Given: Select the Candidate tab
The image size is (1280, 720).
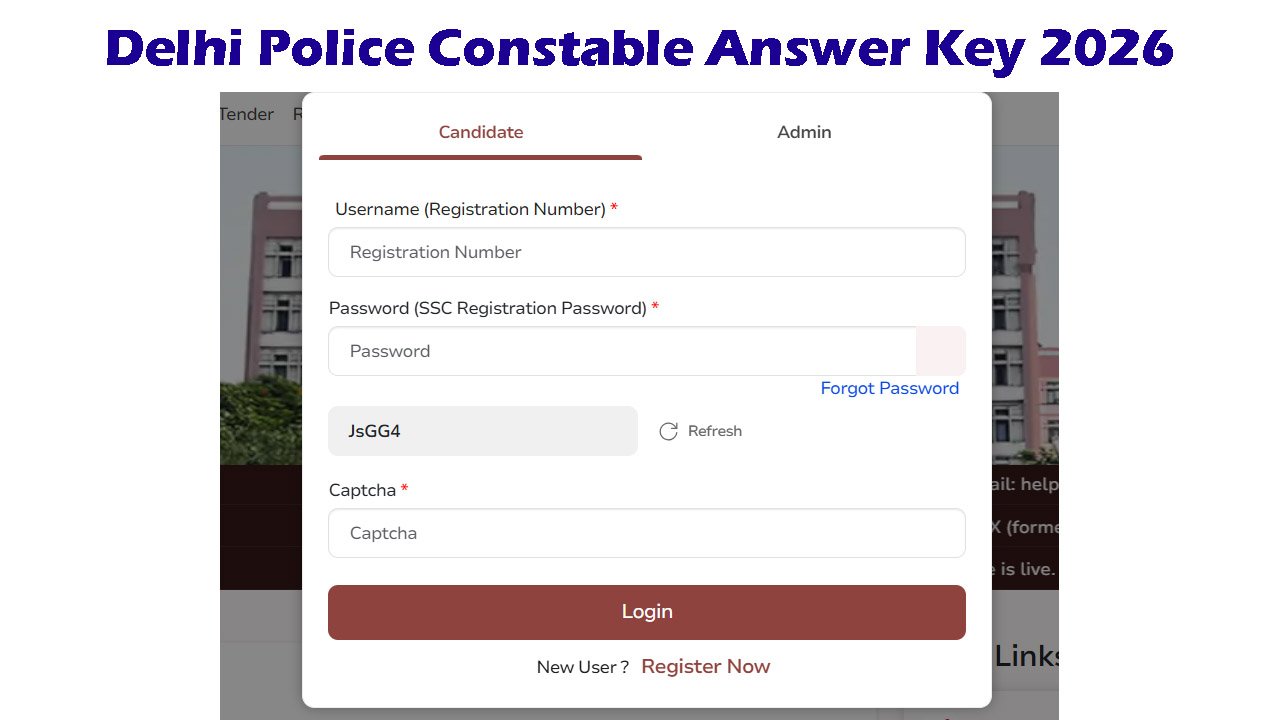Looking at the screenshot, I should [481, 132].
